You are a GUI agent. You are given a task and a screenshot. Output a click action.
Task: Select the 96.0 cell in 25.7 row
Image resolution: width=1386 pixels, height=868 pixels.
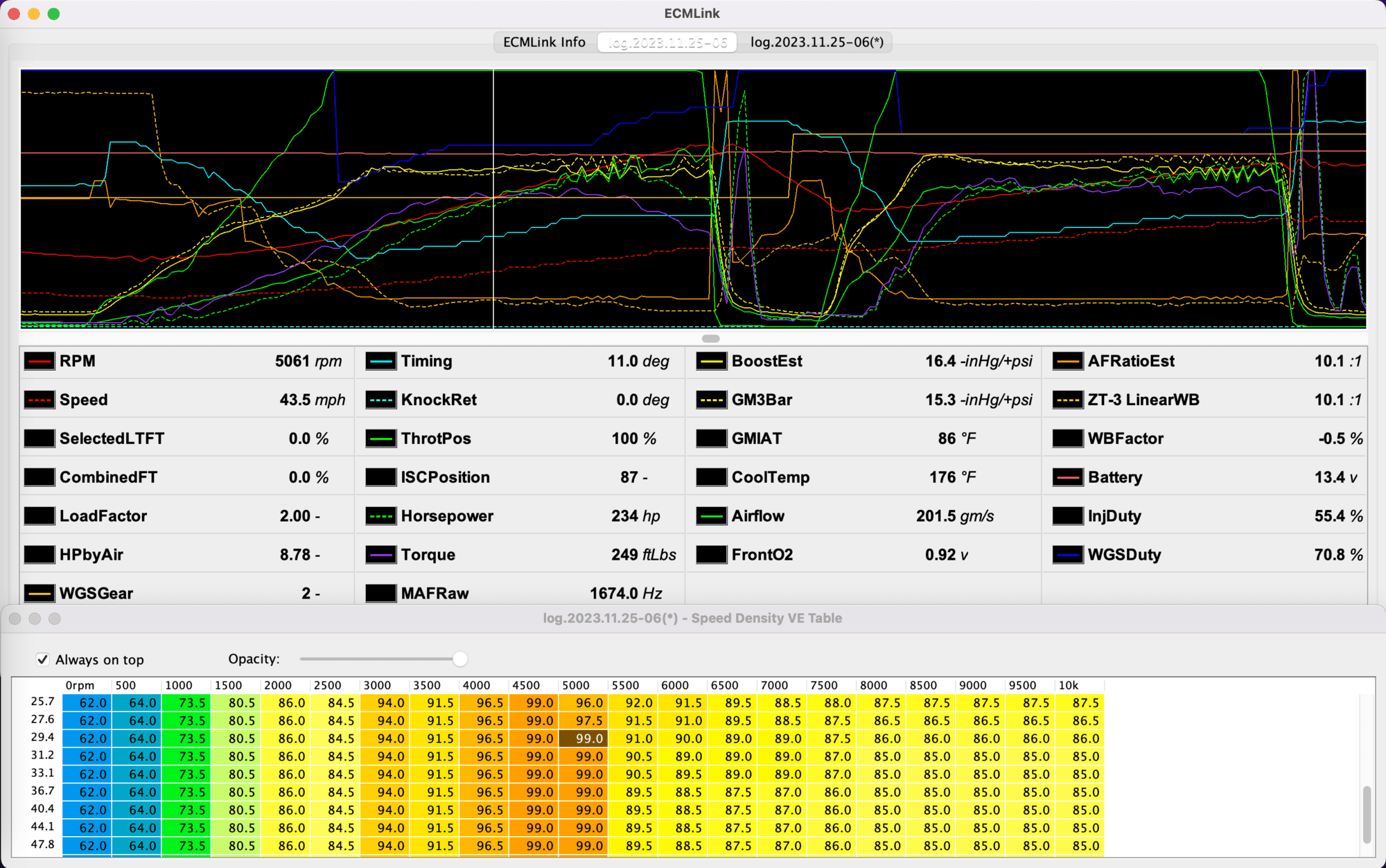[x=584, y=702]
